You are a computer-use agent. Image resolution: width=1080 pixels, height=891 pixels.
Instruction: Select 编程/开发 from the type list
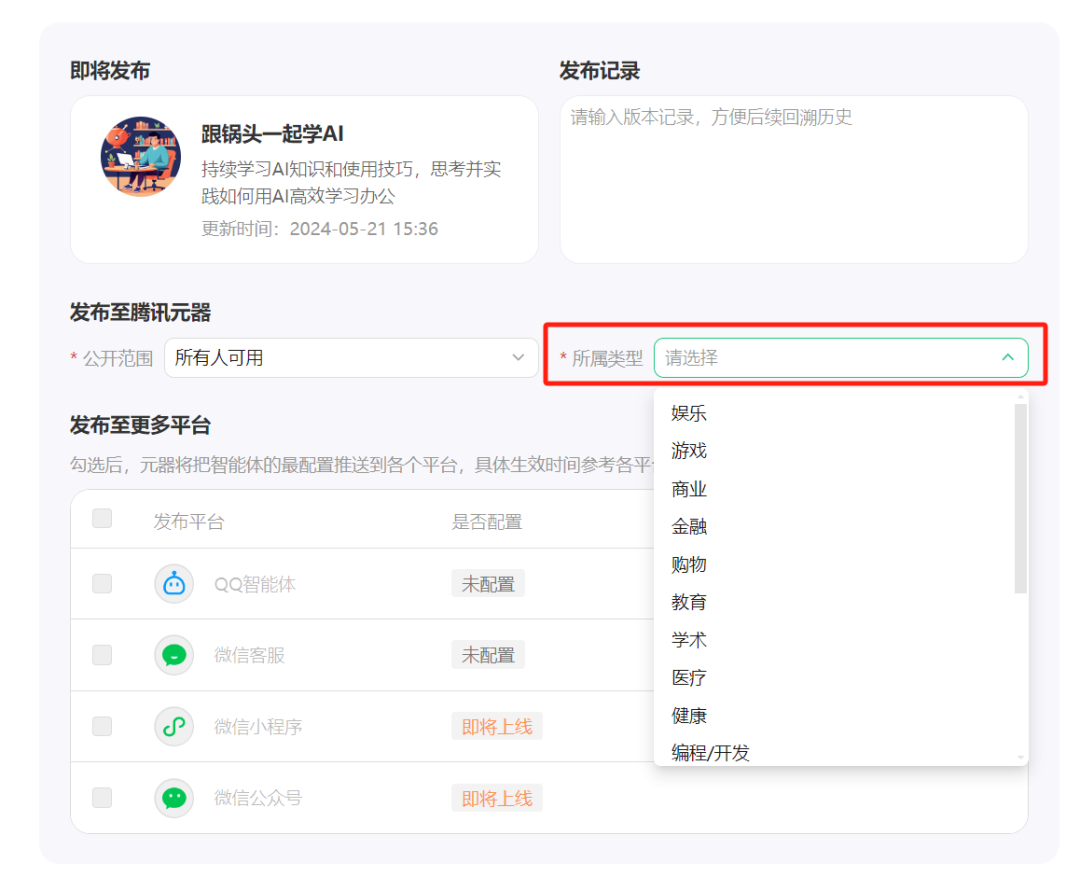click(710, 753)
